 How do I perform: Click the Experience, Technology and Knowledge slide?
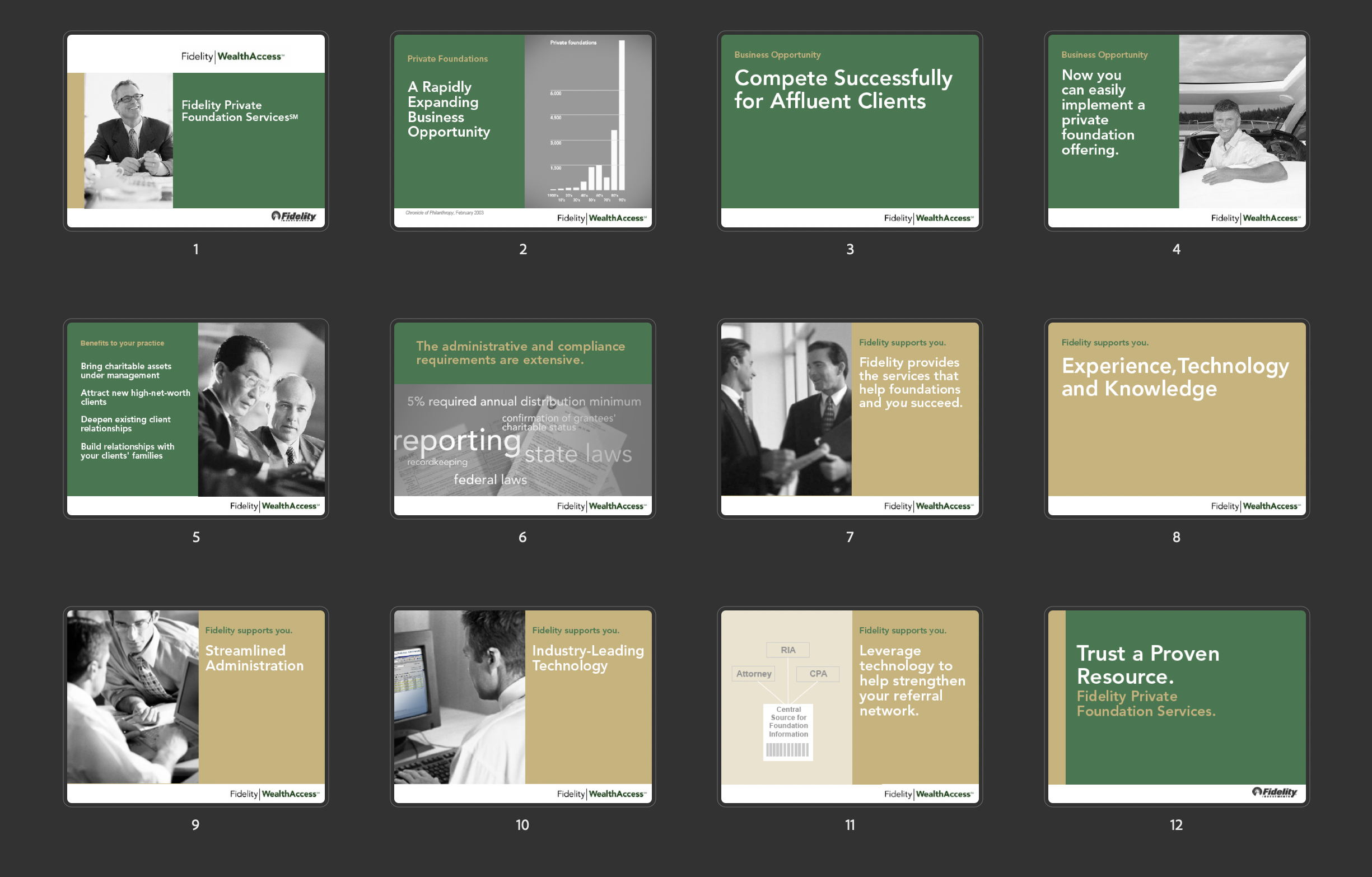click(x=1177, y=418)
